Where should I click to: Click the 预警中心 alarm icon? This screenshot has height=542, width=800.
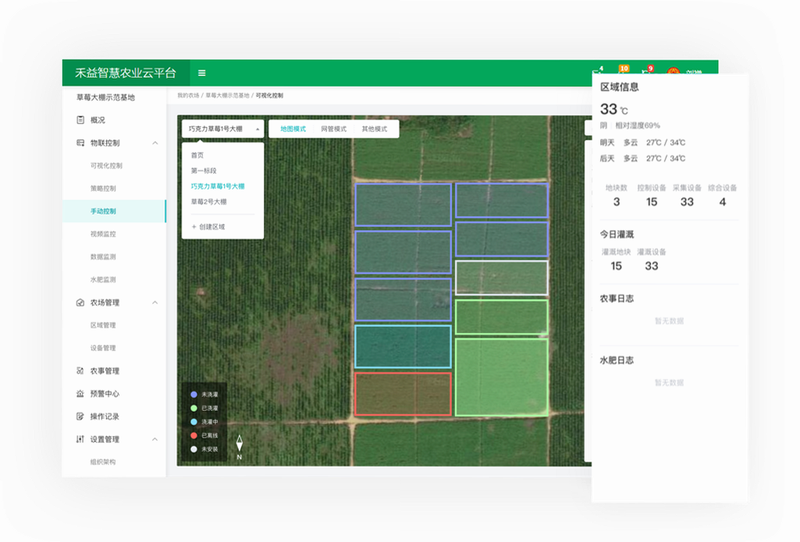(80, 393)
